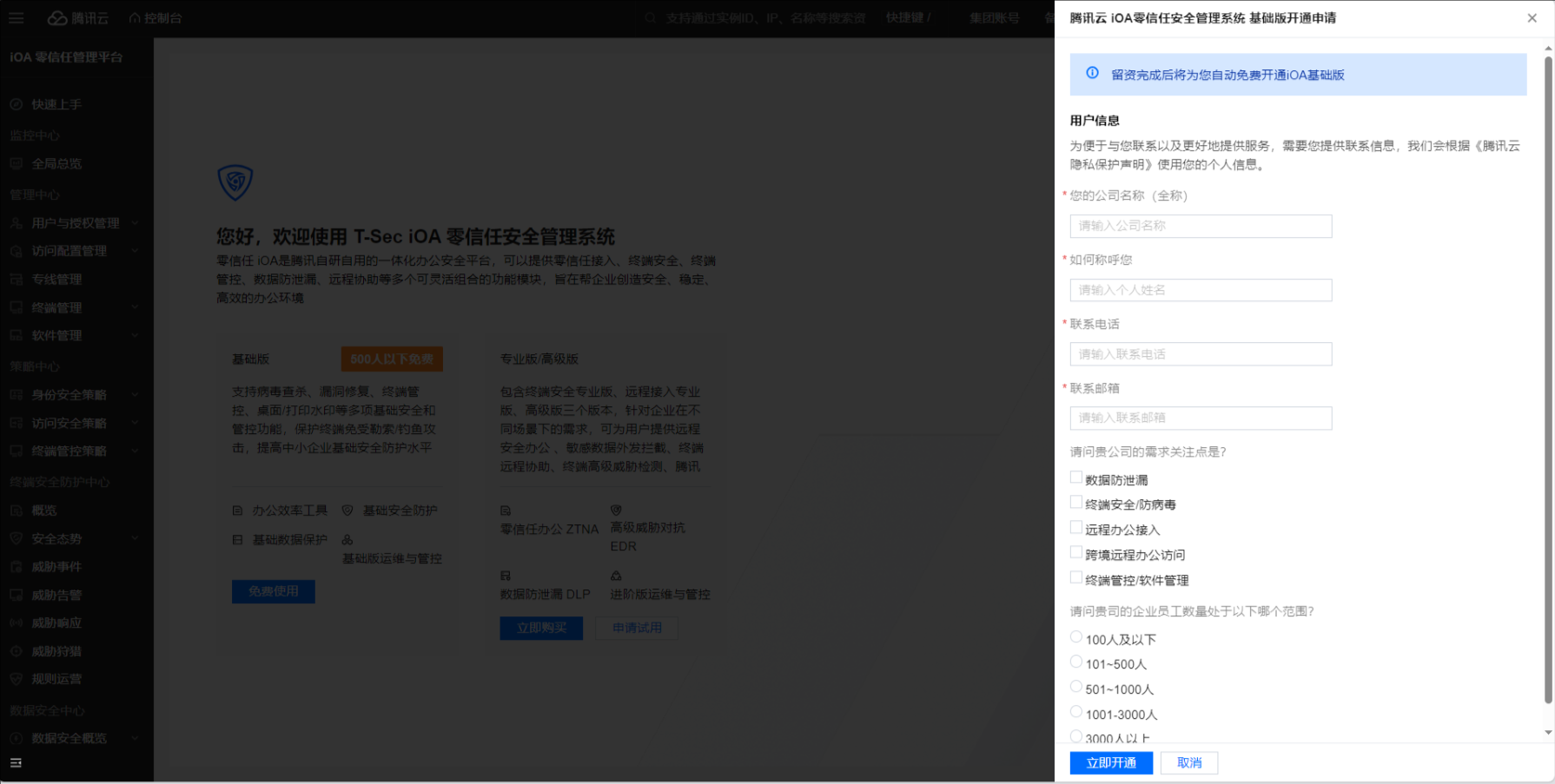Select the 100人及以下 radio option
The width and height of the screenshot is (1555, 784).
coord(1076,637)
